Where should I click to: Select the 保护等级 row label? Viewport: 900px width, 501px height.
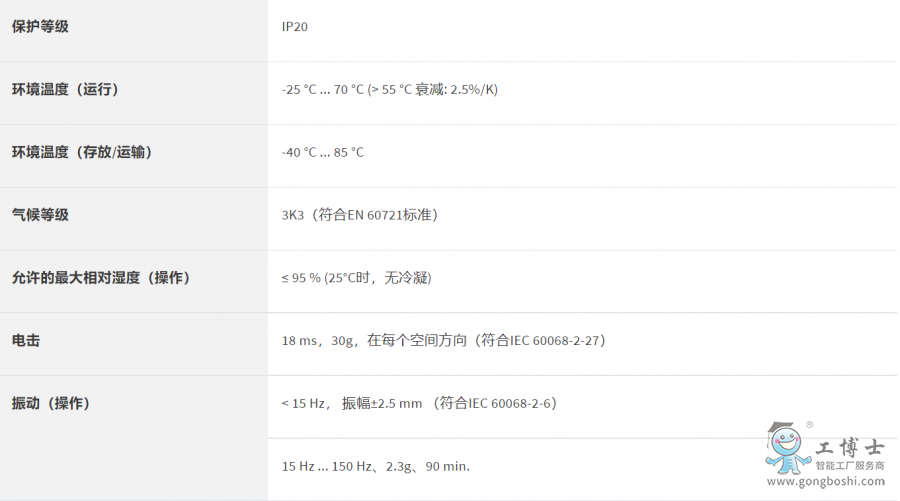coord(40,27)
